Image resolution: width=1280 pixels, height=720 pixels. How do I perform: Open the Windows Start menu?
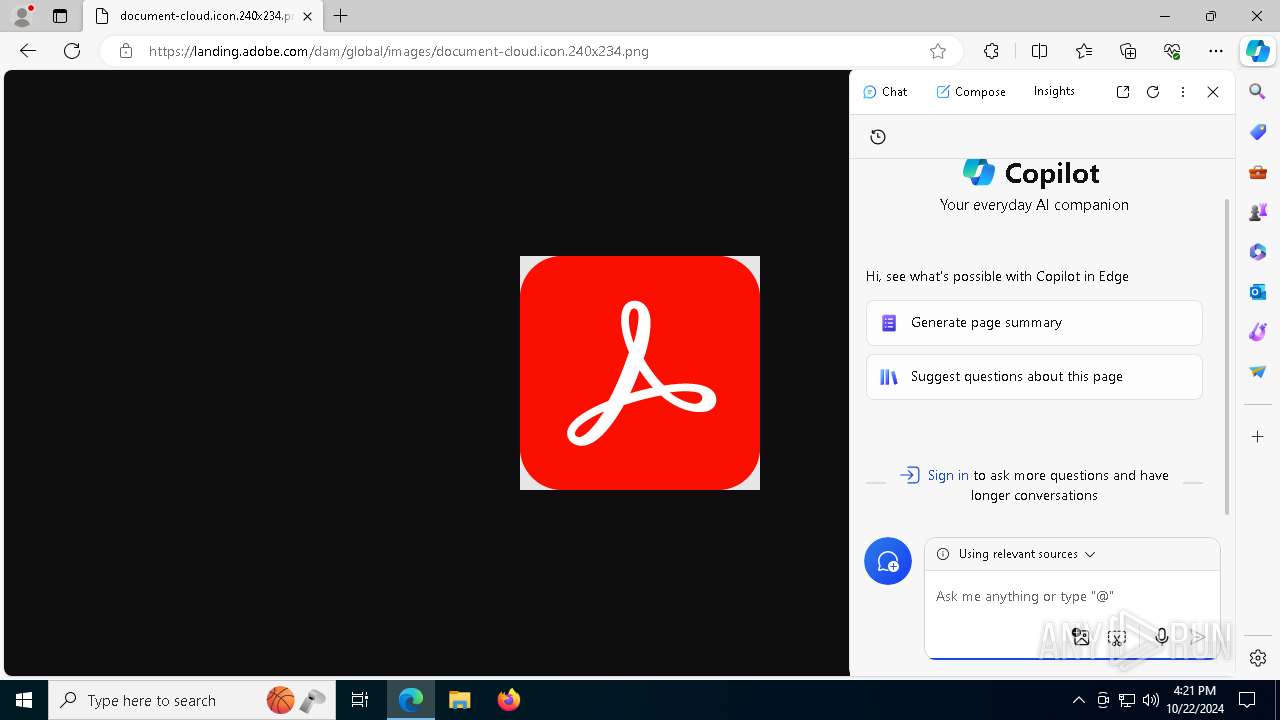click(24, 700)
